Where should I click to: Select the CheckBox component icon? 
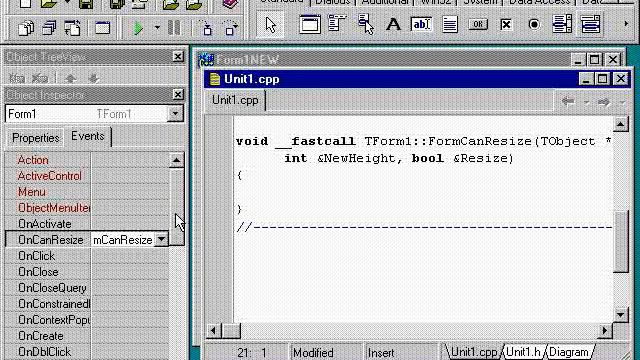click(506, 24)
